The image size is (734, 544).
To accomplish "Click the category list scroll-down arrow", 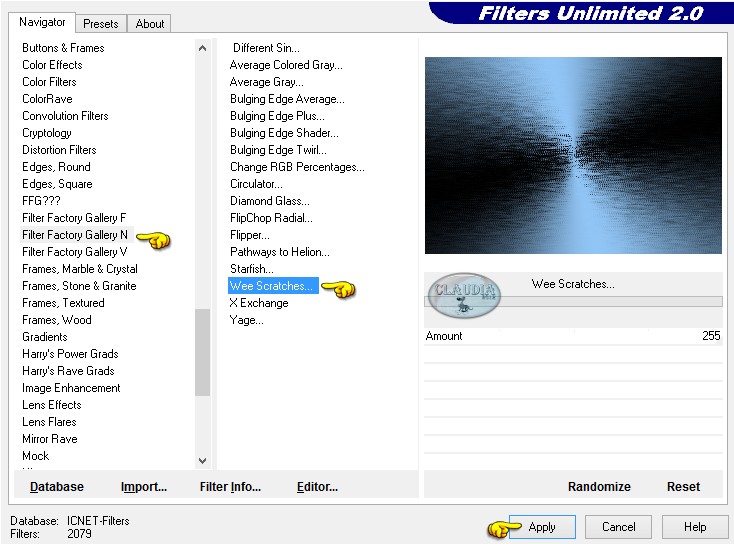I will click(202, 461).
